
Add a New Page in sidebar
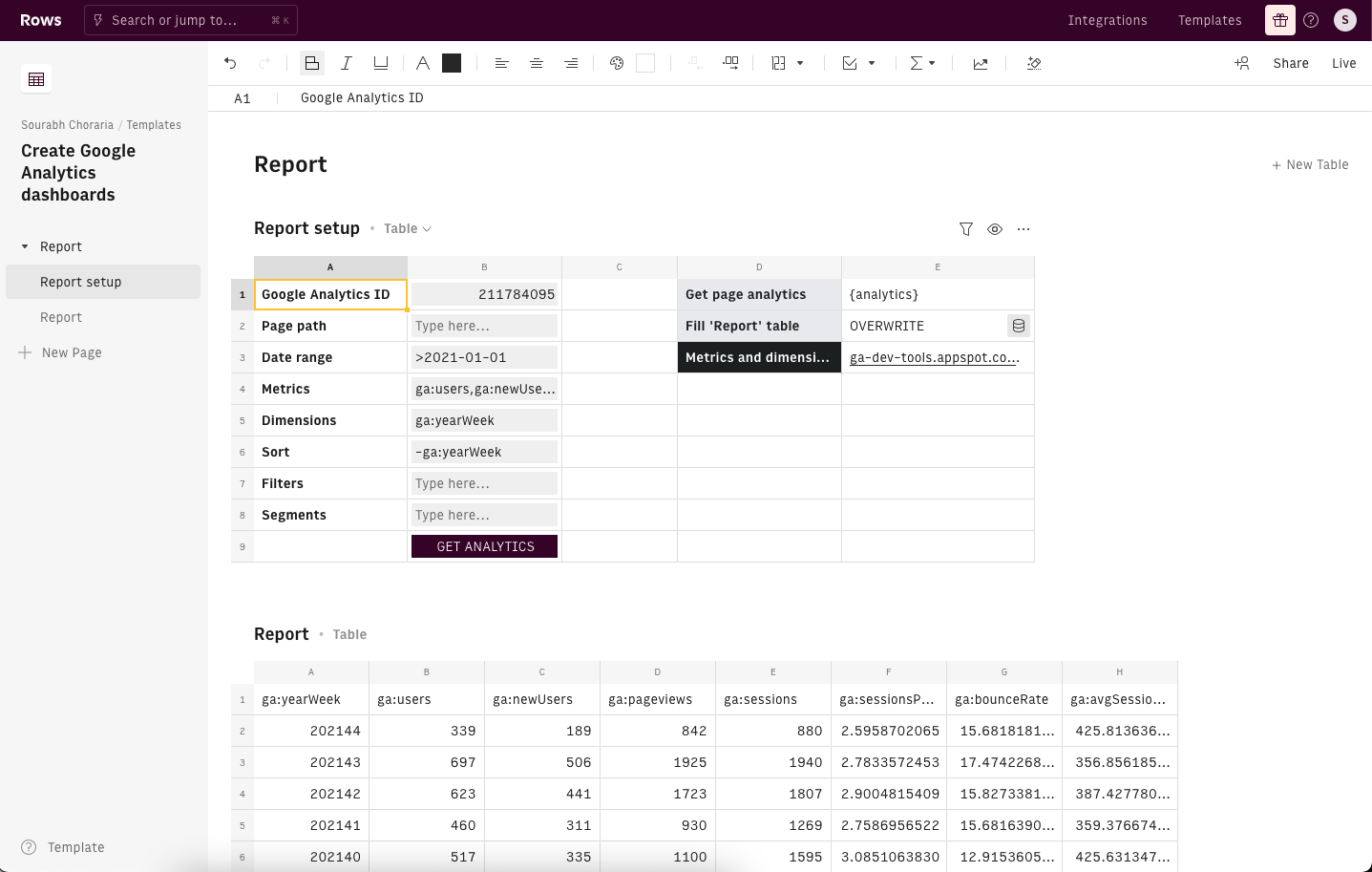[60, 352]
